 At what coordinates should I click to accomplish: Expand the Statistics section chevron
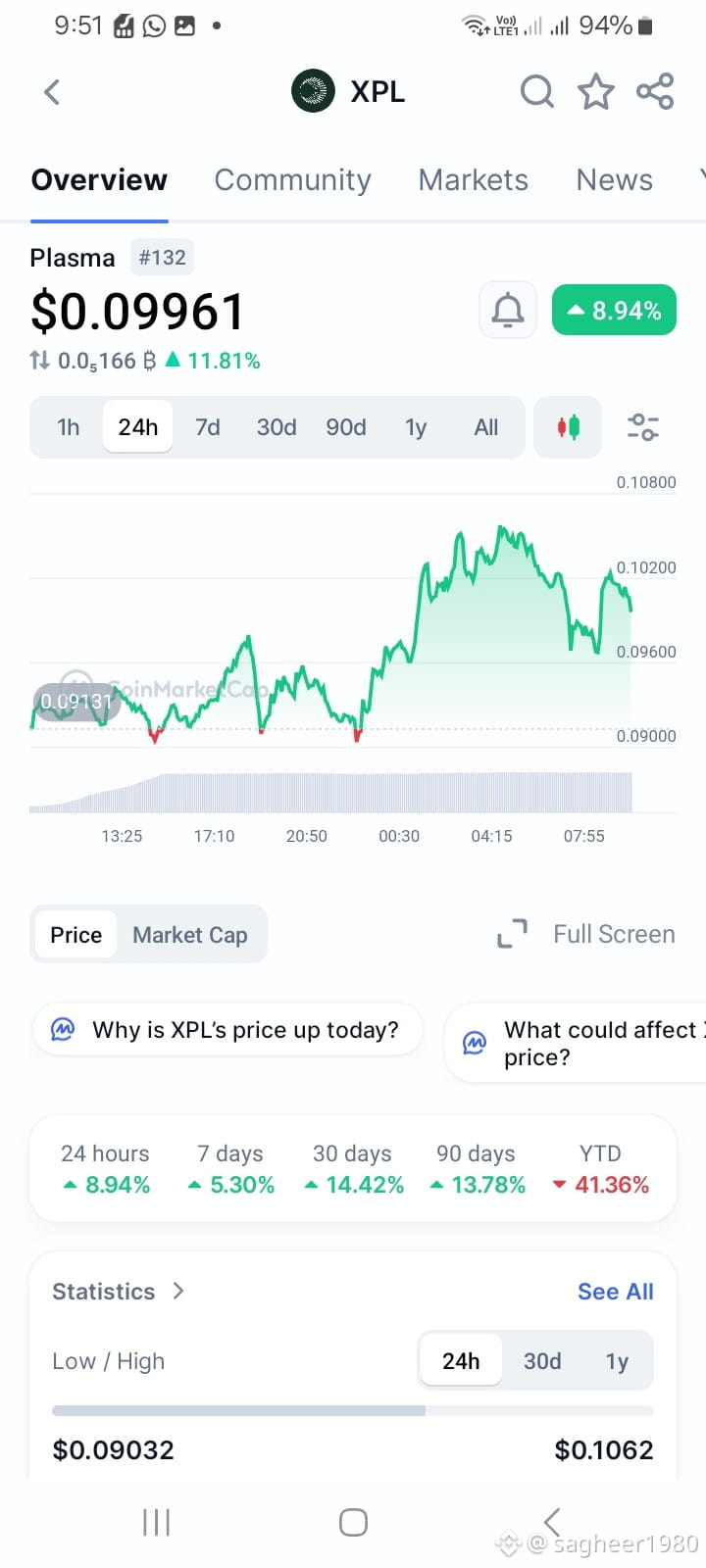[178, 1291]
